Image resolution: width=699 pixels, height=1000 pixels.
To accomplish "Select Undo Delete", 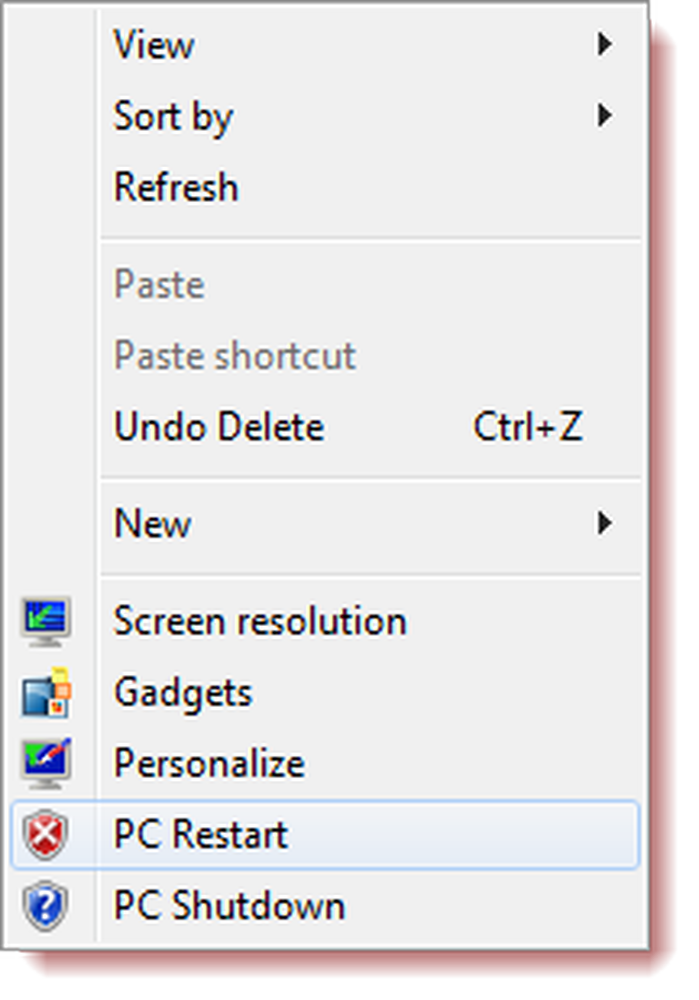I will coord(219,426).
